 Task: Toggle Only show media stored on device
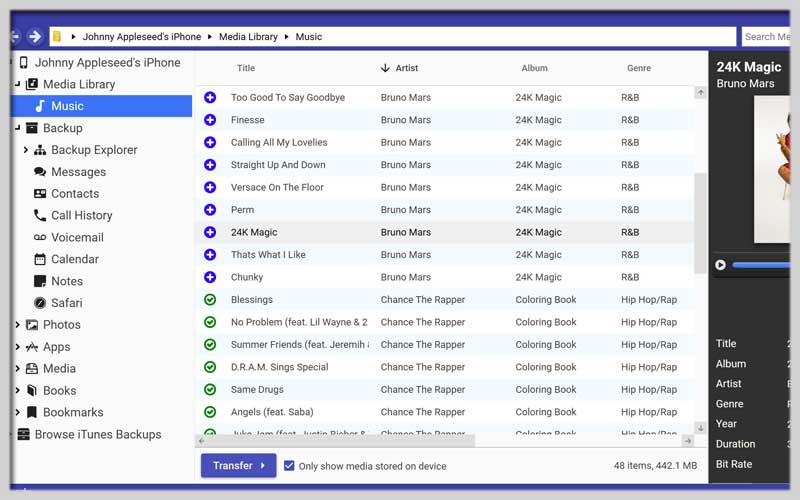[289, 466]
